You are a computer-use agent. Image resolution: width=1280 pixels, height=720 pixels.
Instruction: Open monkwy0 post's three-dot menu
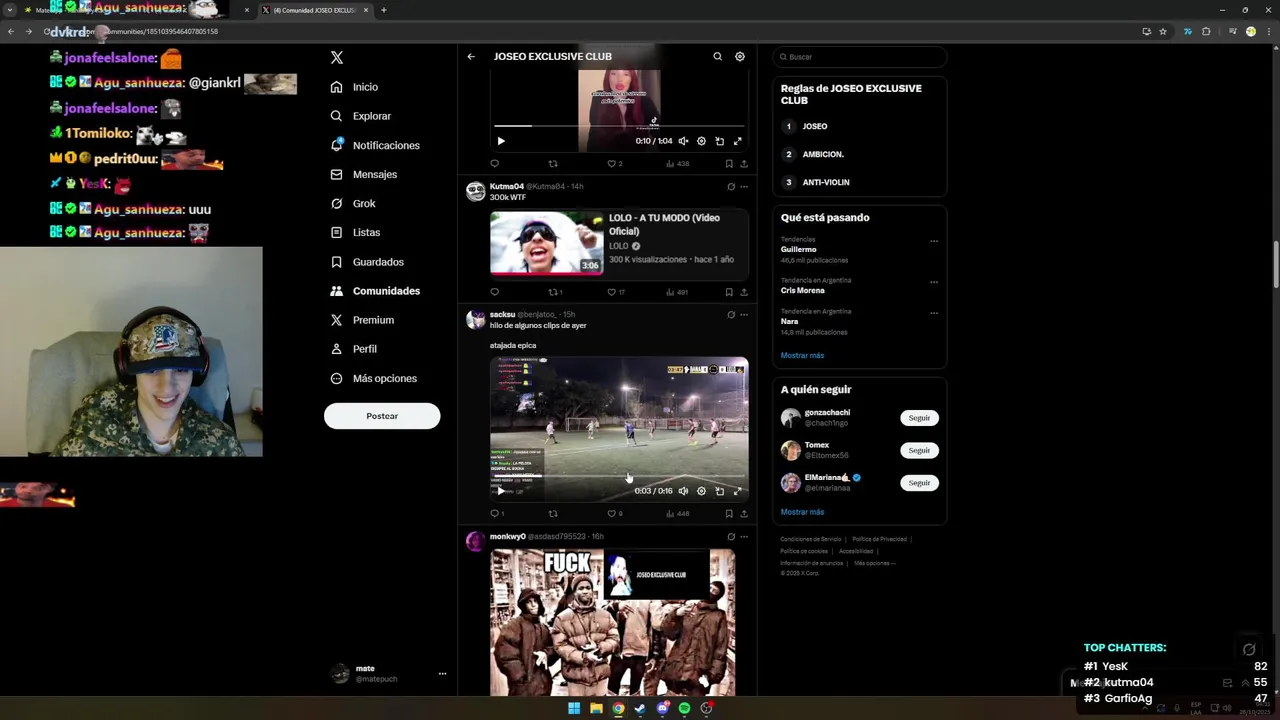743,537
